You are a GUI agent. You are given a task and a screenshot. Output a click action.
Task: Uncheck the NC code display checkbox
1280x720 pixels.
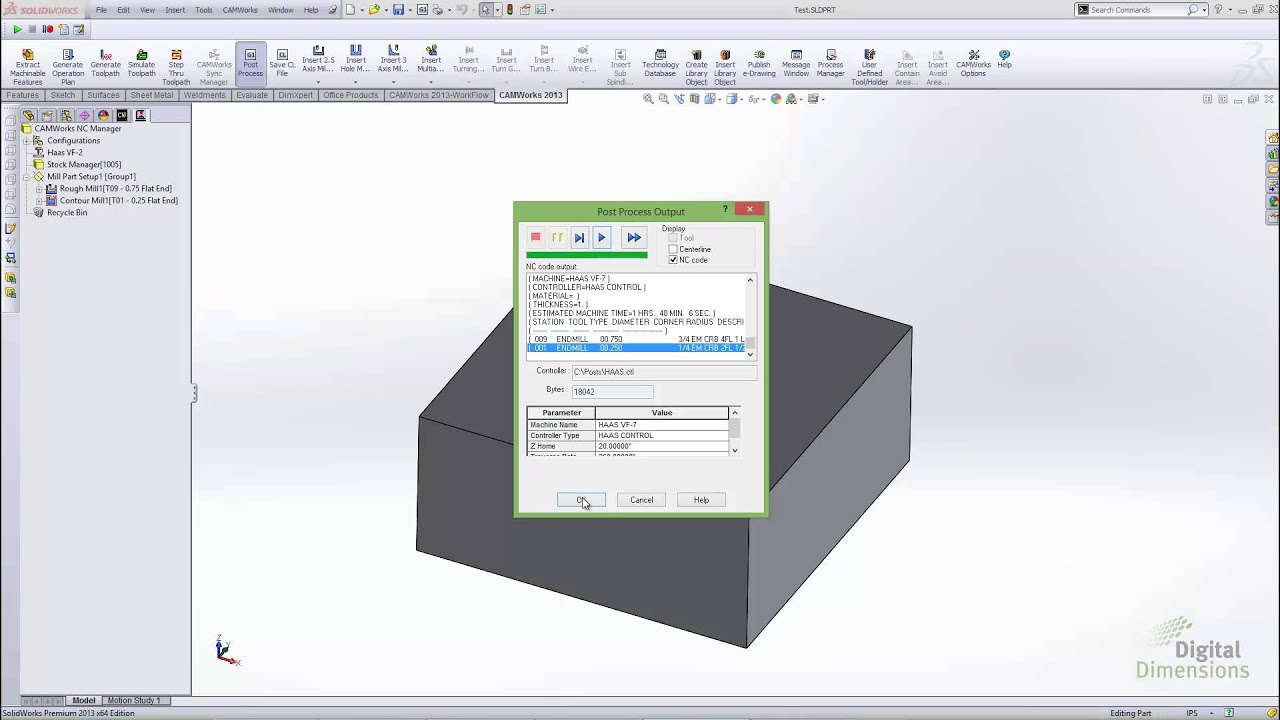(x=673, y=260)
